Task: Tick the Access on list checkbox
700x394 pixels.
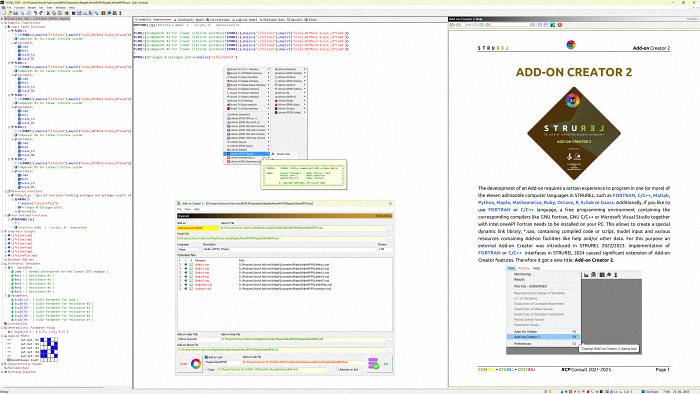Action: coord(338,369)
